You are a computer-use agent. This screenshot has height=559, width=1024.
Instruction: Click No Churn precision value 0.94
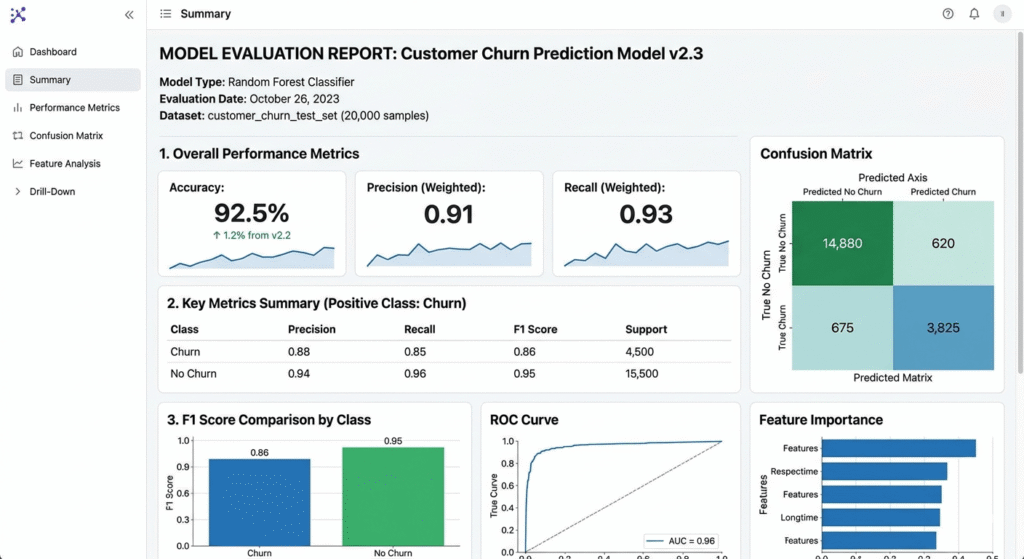pos(299,374)
